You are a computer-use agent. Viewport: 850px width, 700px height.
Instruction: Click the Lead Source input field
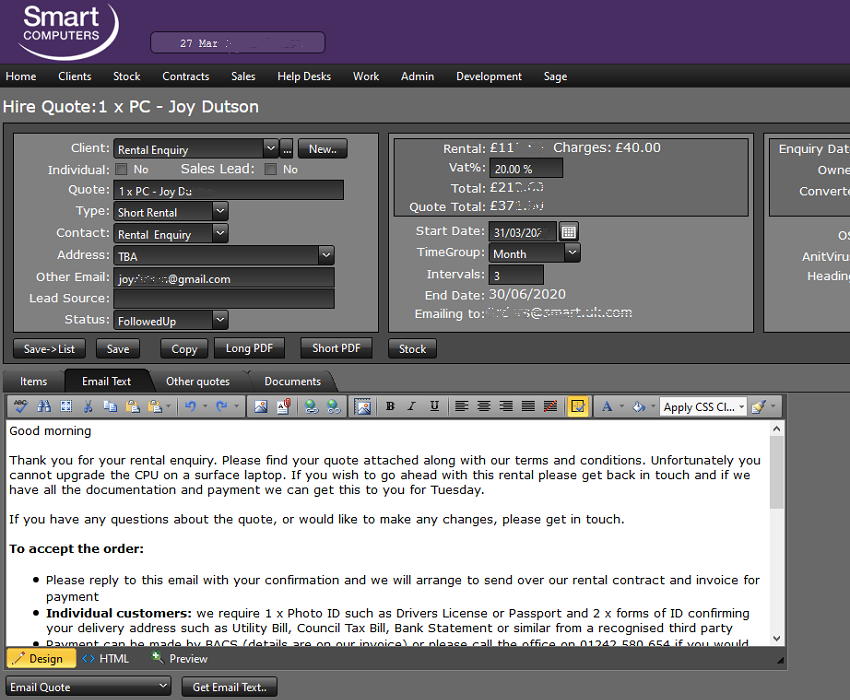click(224, 299)
